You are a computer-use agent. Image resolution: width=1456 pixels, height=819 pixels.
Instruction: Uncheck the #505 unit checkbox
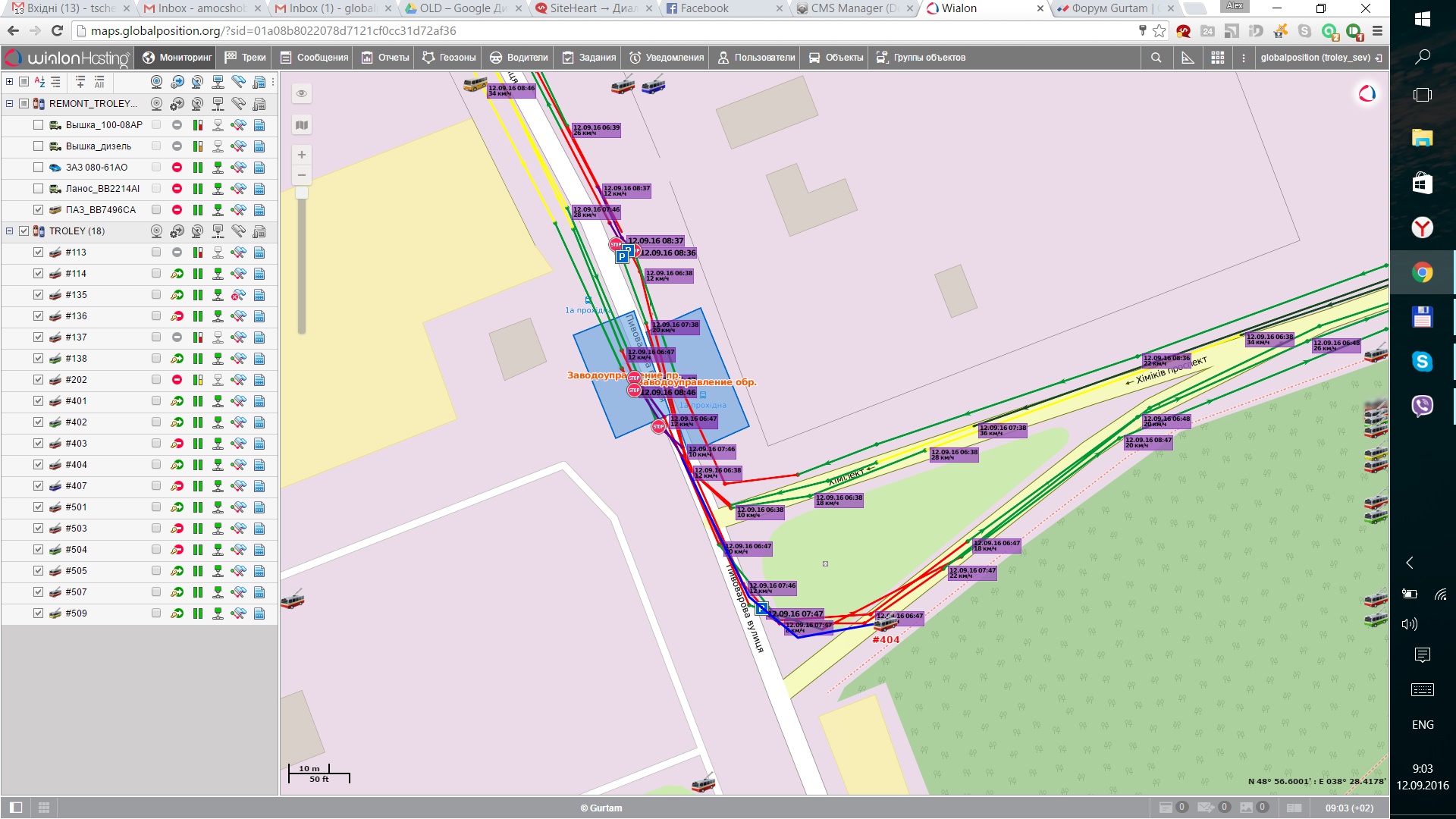pyautogui.click(x=38, y=571)
